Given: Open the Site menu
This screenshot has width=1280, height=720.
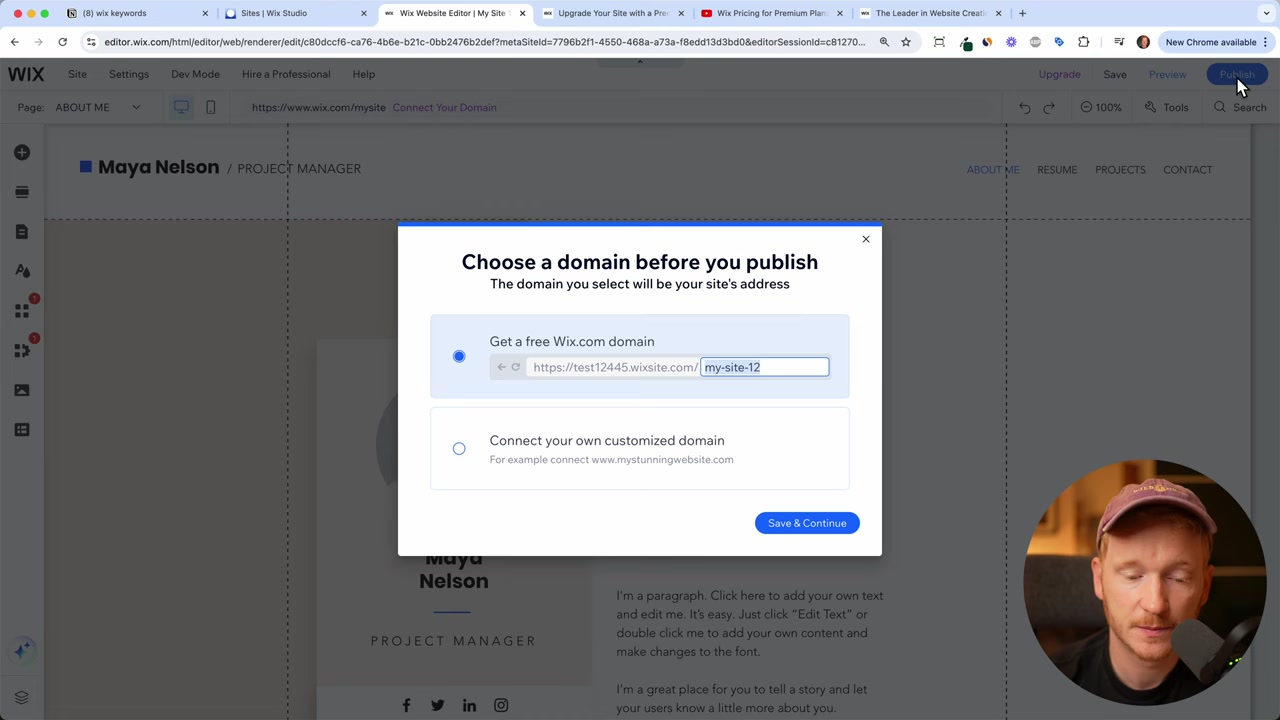Looking at the screenshot, I should (77, 74).
